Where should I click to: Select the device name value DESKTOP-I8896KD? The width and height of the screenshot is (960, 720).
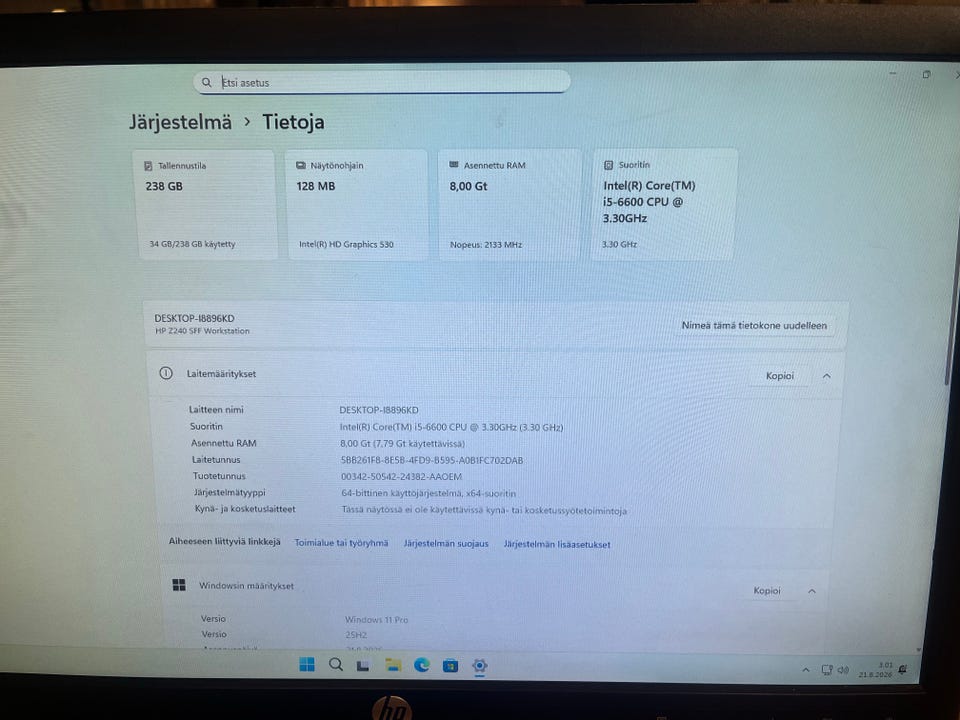coord(379,410)
